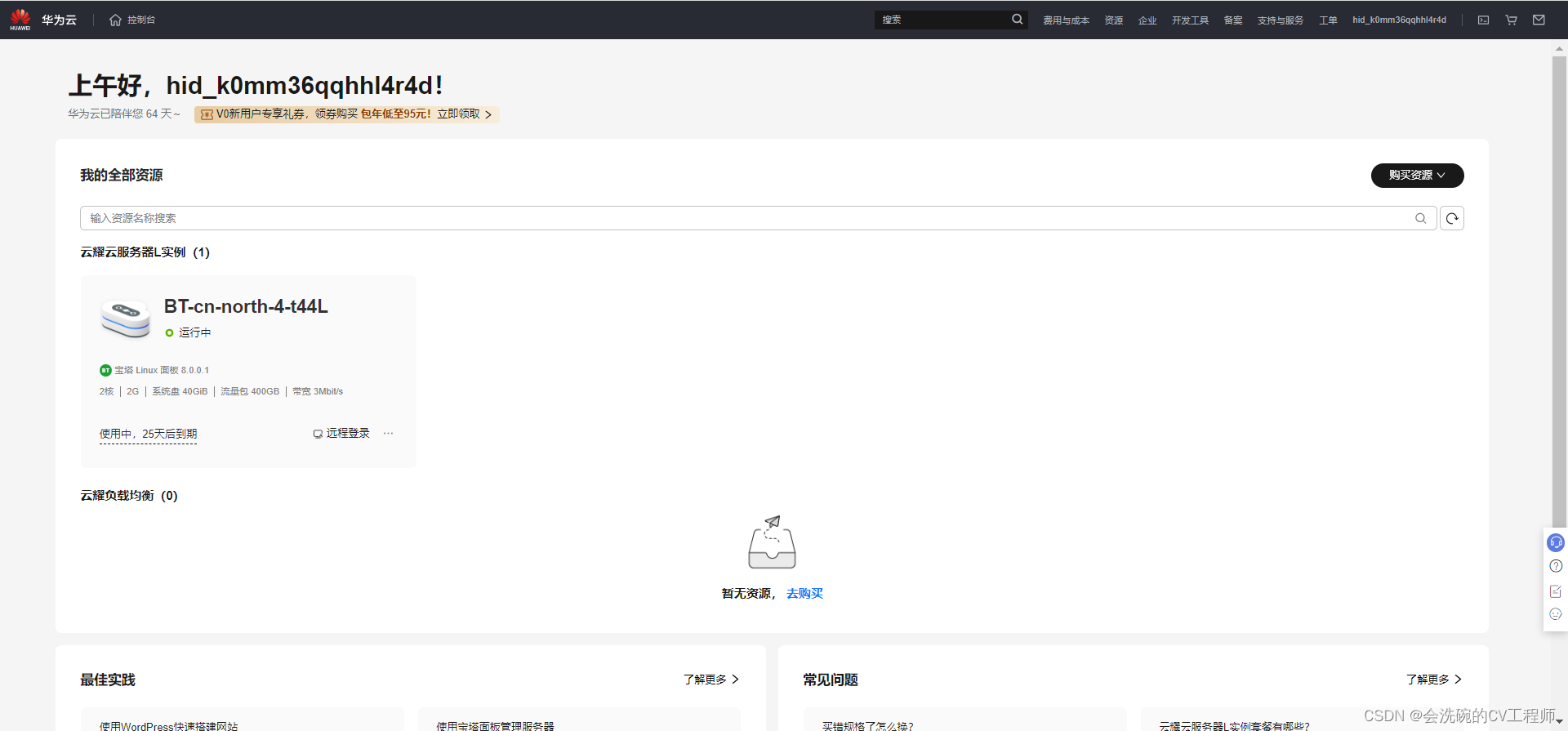Click the new user coupon banner
Image resolution: width=1568 pixels, height=731 pixels.
pos(346,114)
